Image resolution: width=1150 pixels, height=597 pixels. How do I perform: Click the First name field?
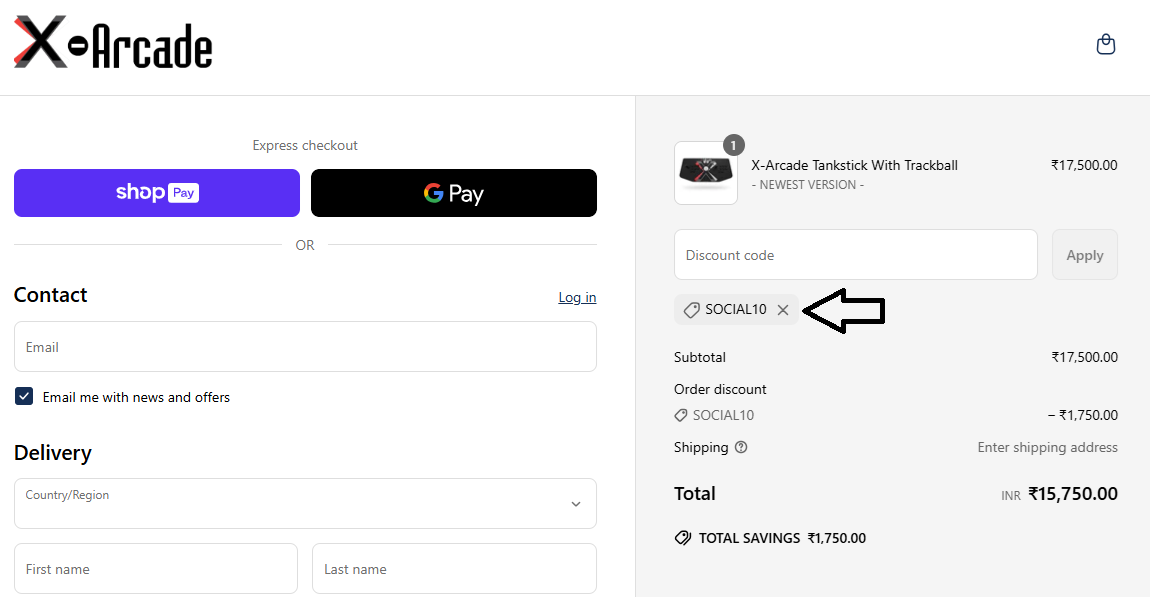tap(155, 568)
